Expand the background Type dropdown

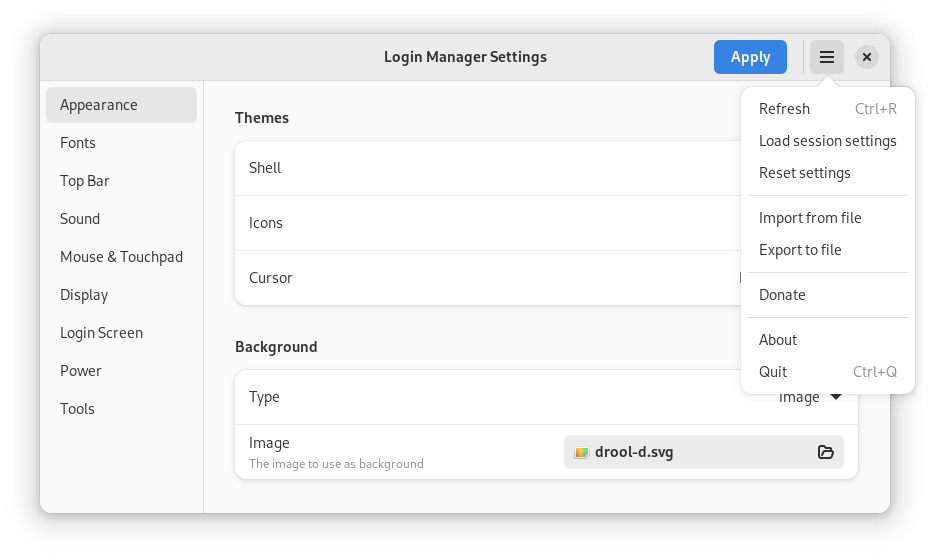[x=811, y=397]
